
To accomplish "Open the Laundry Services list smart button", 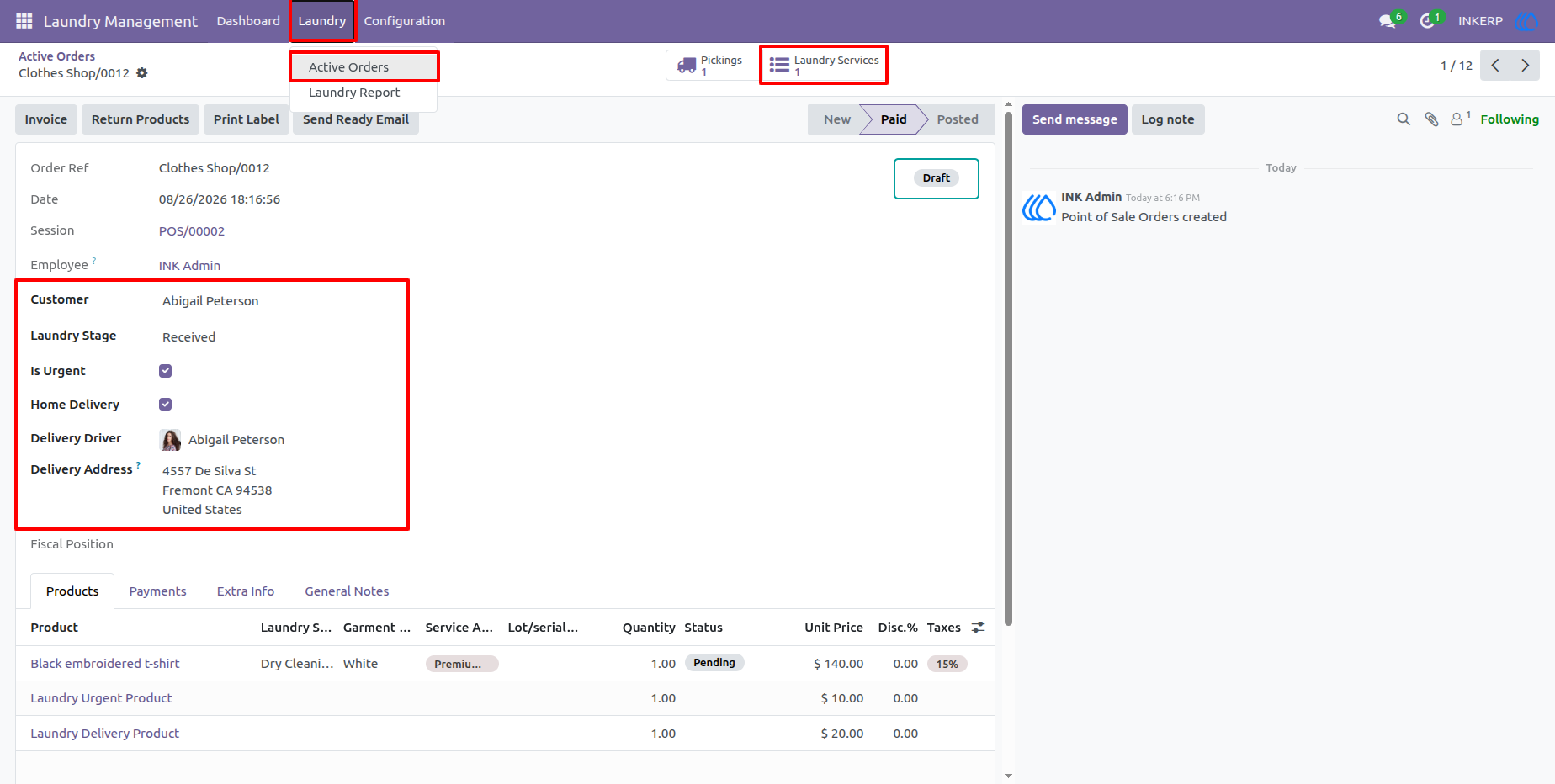I will click(824, 65).
